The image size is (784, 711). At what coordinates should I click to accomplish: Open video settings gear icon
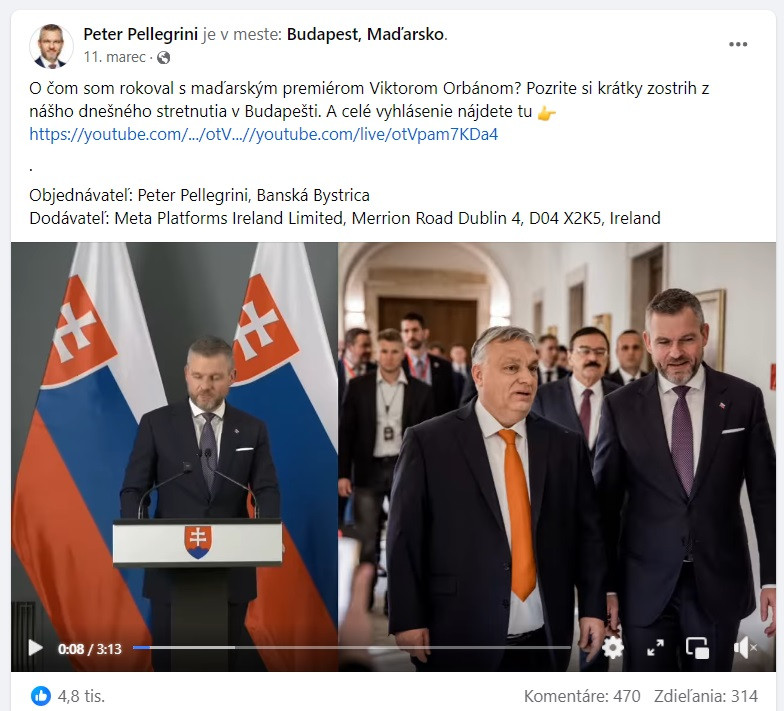(x=613, y=648)
